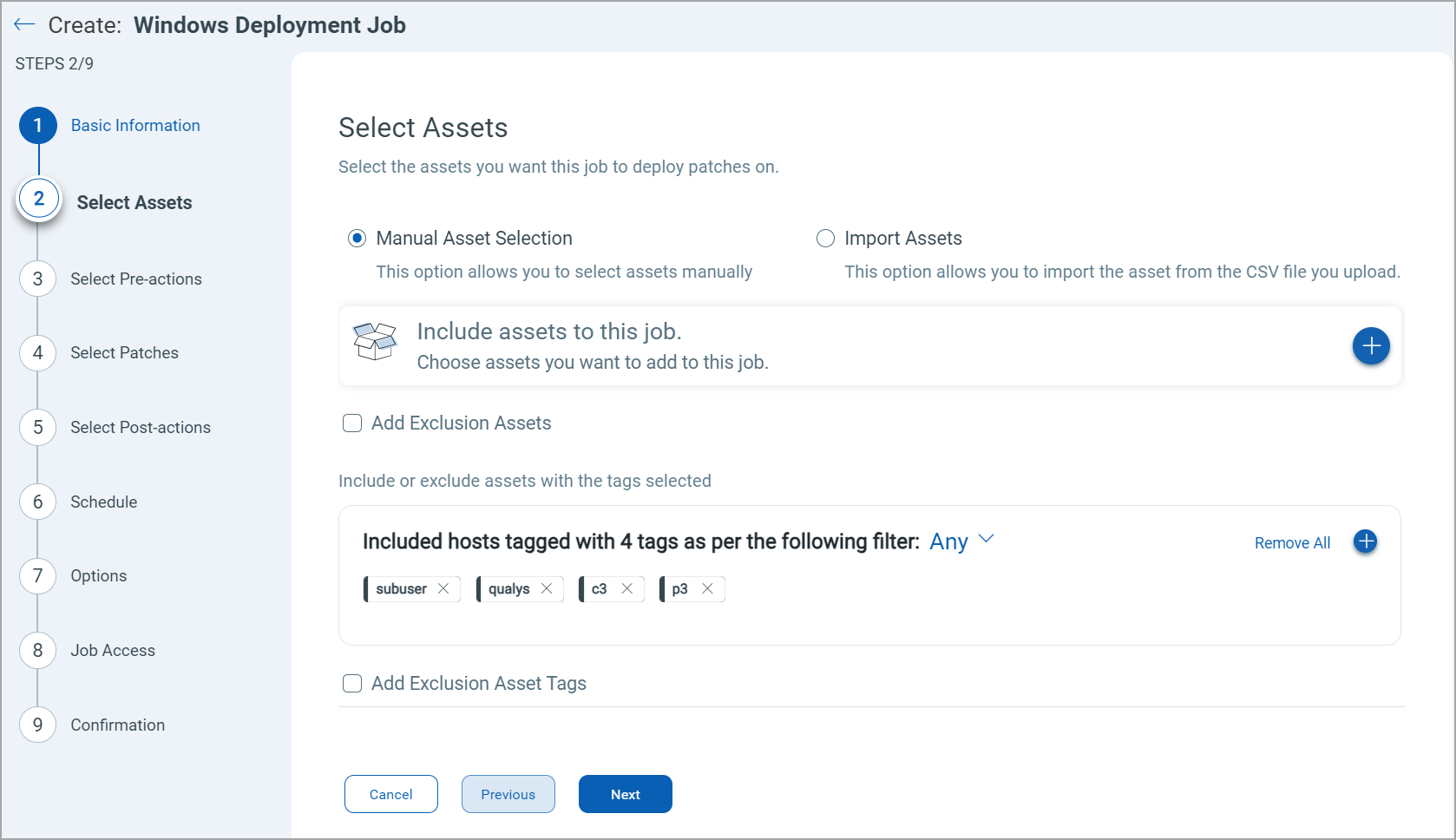1456x840 pixels.
Task: Remove the qualys tag via its X icon
Action: click(548, 588)
